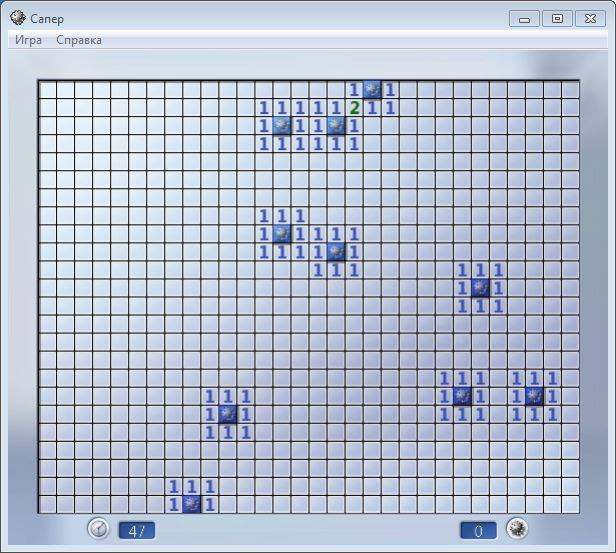Click the 1 right of the bottom-row mine
The height and width of the screenshot is (553, 616).
[210, 505]
